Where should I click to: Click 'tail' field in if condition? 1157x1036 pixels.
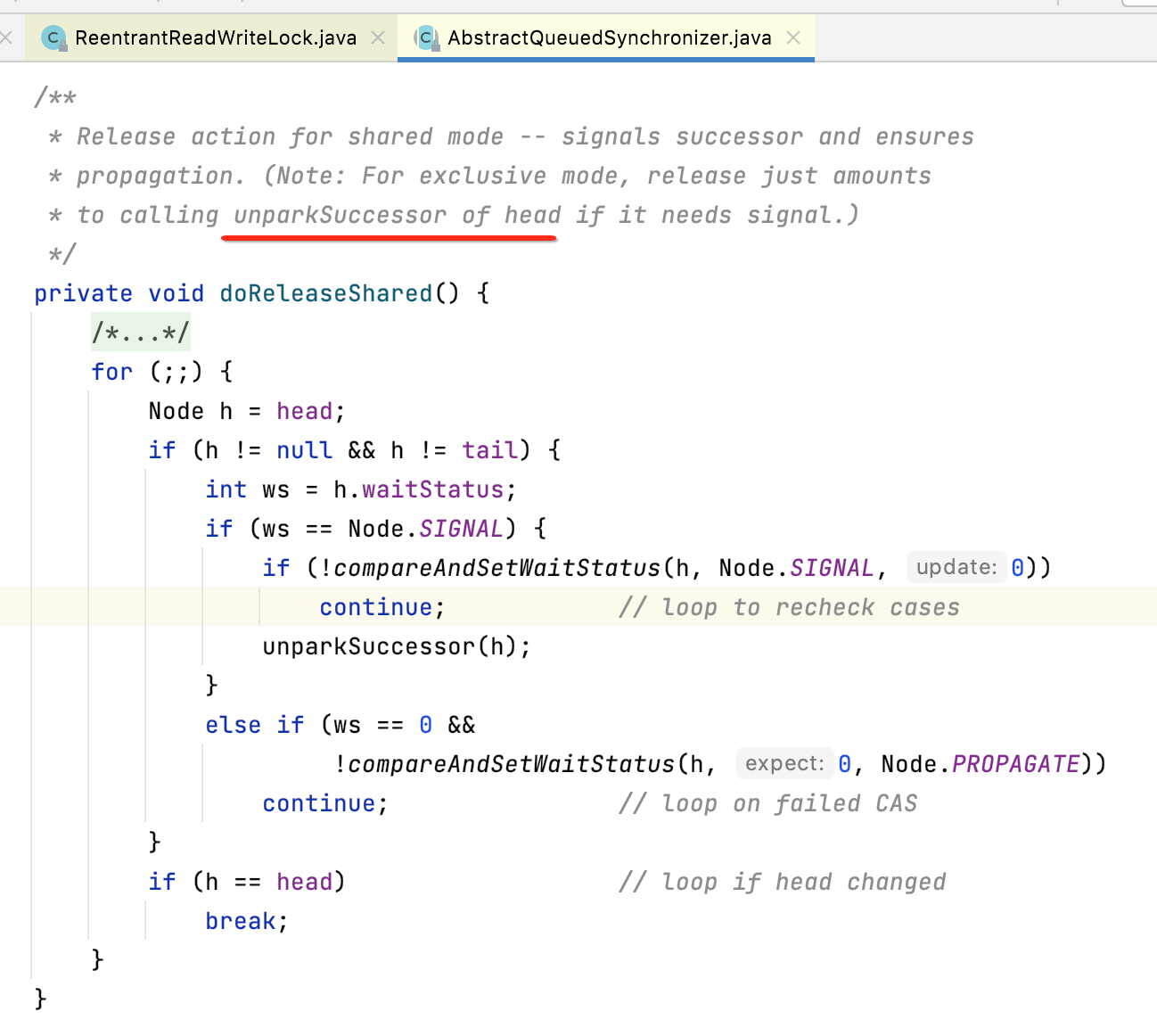point(489,450)
